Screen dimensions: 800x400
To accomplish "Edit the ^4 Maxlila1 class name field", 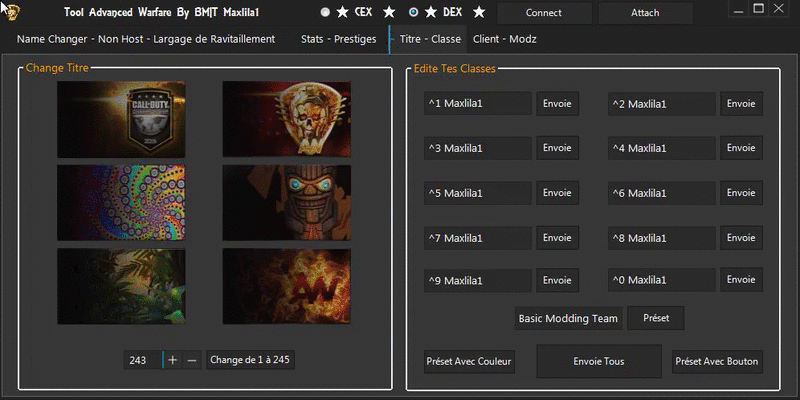I will point(662,148).
